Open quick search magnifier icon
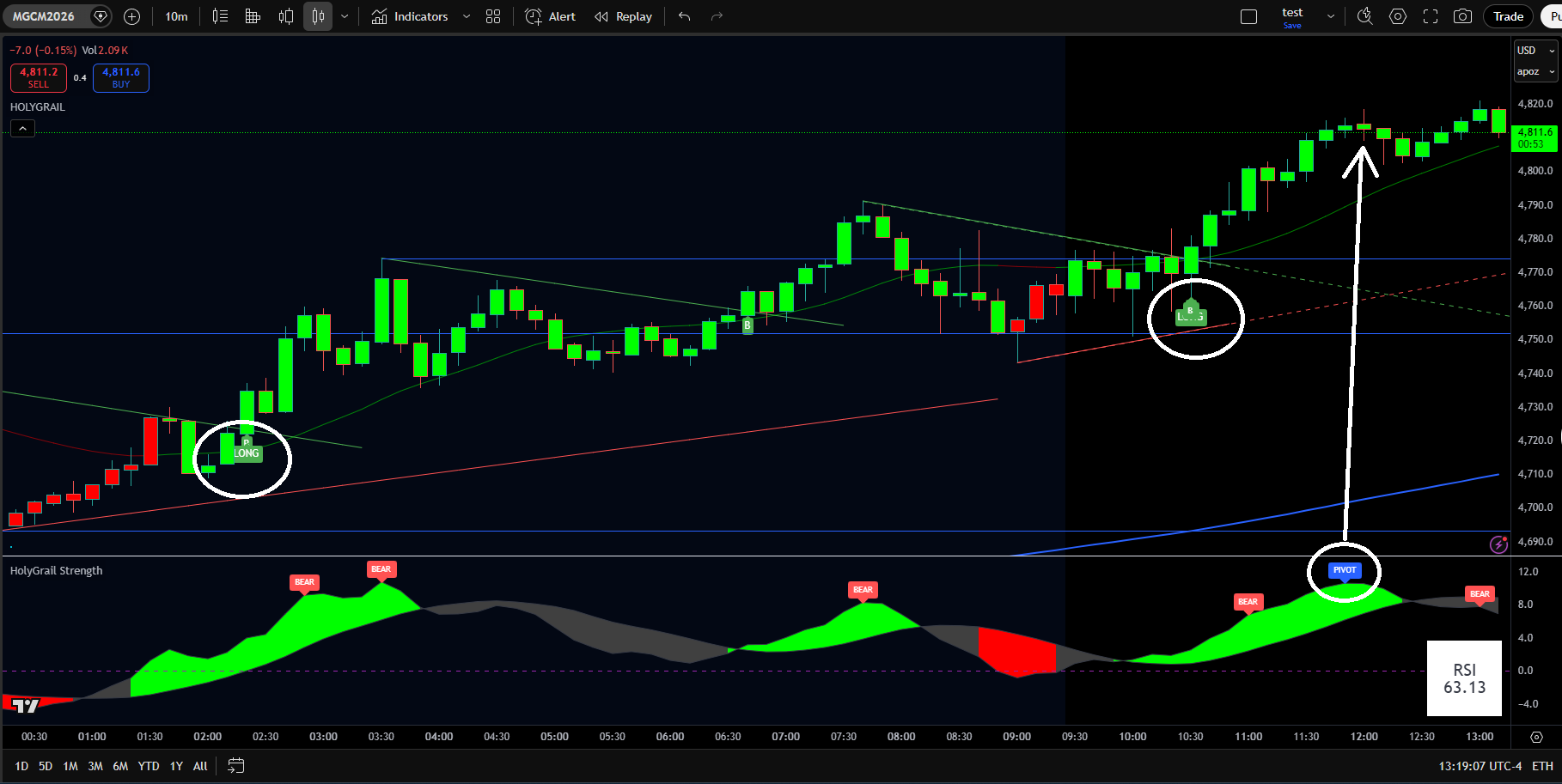Viewport: 1562px width, 784px height. coord(1364,16)
